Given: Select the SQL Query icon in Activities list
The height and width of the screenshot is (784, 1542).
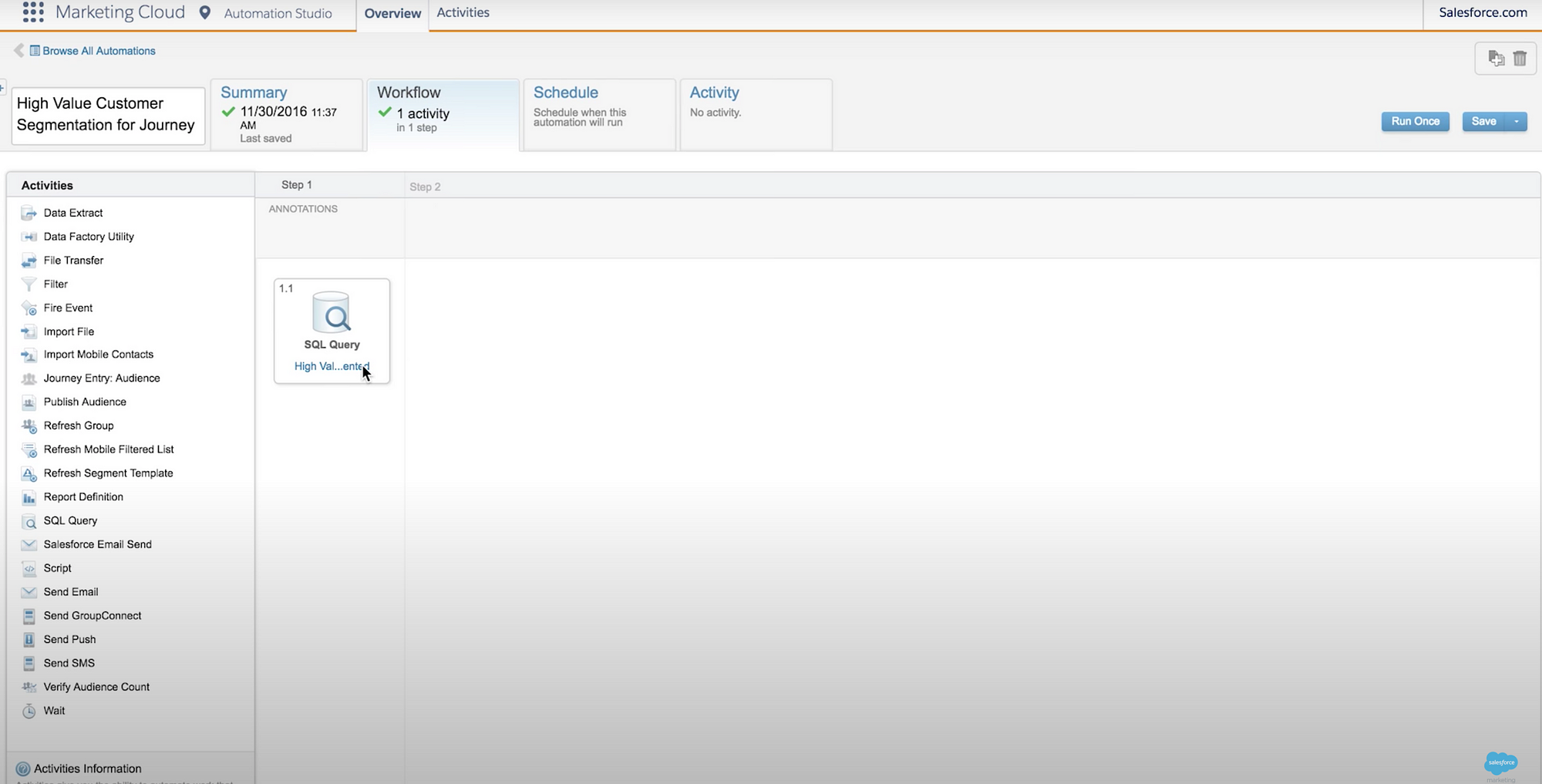Looking at the screenshot, I should coord(29,522).
